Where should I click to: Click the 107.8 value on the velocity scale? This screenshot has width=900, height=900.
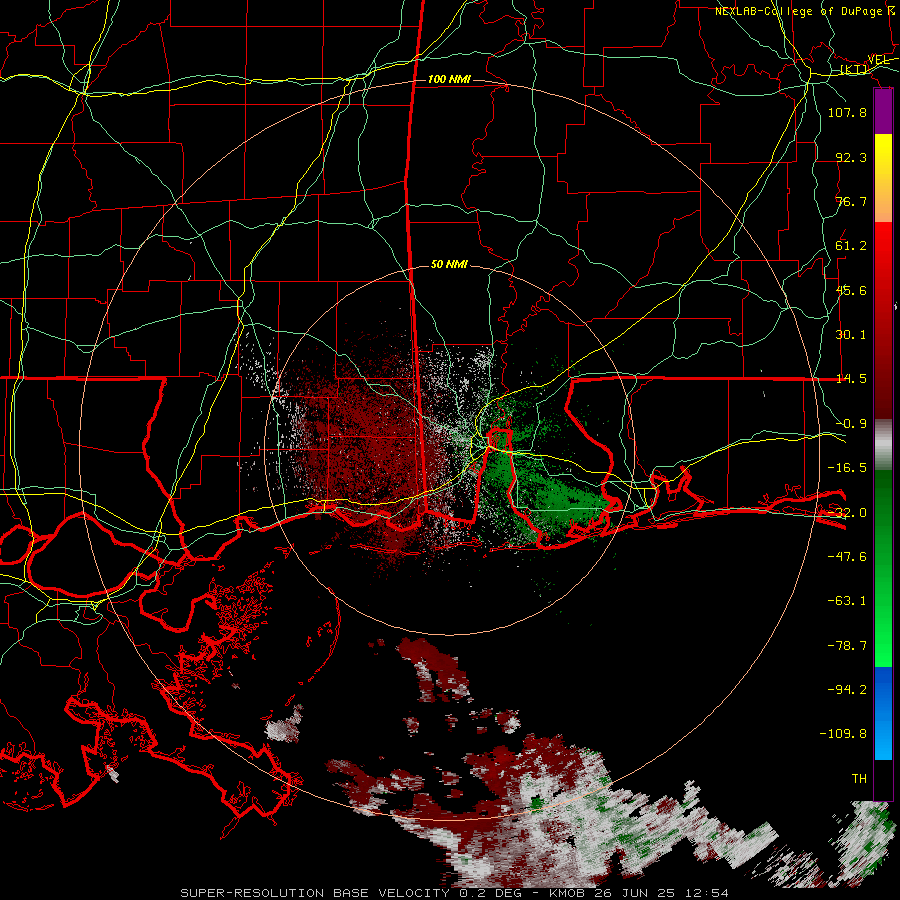pyautogui.click(x=847, y=112)
